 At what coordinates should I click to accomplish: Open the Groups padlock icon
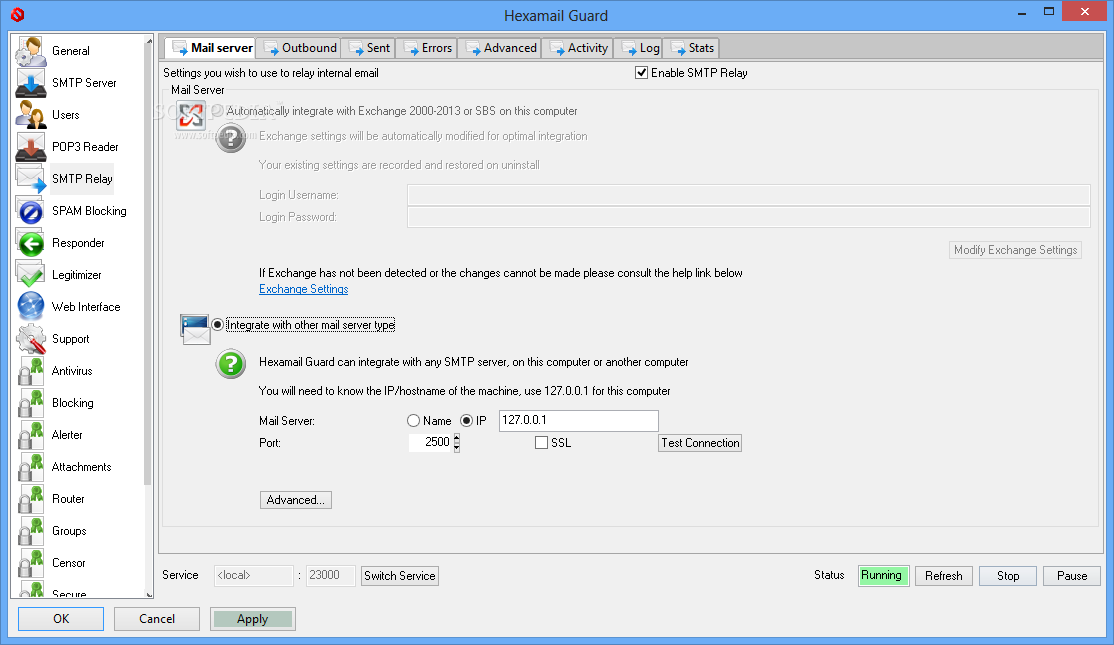pyautogui.click(x=31, y=531)
